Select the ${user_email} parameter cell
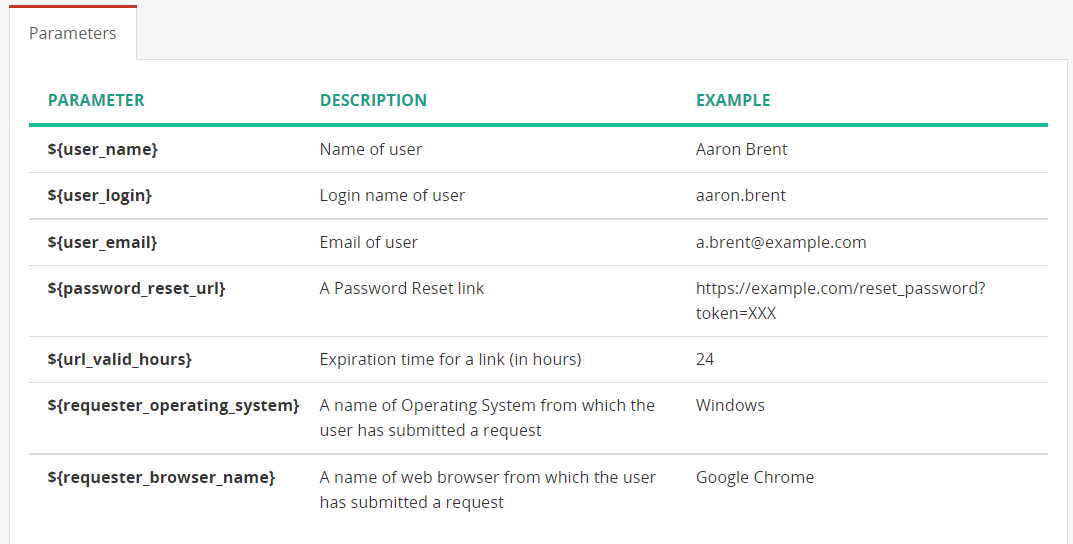The width and height of the screenshot is (1073, 544). [103, 242]
